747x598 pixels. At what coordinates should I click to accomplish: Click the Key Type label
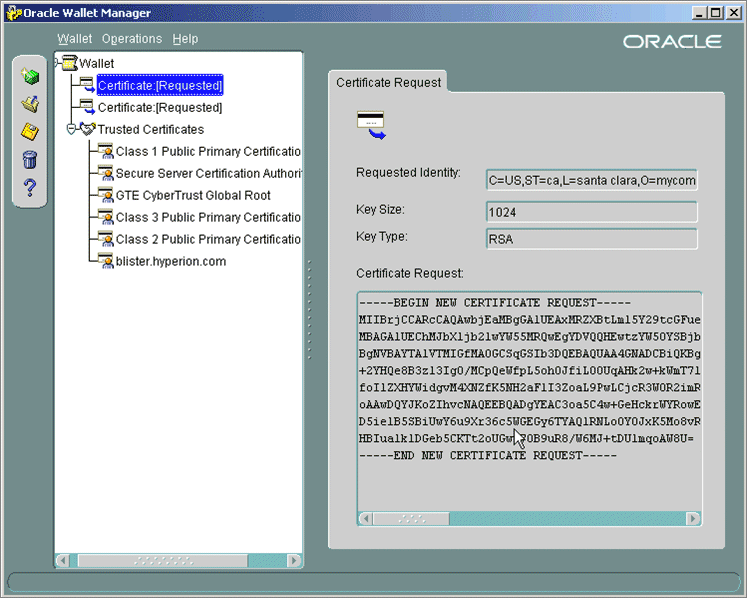coord(382,236)
